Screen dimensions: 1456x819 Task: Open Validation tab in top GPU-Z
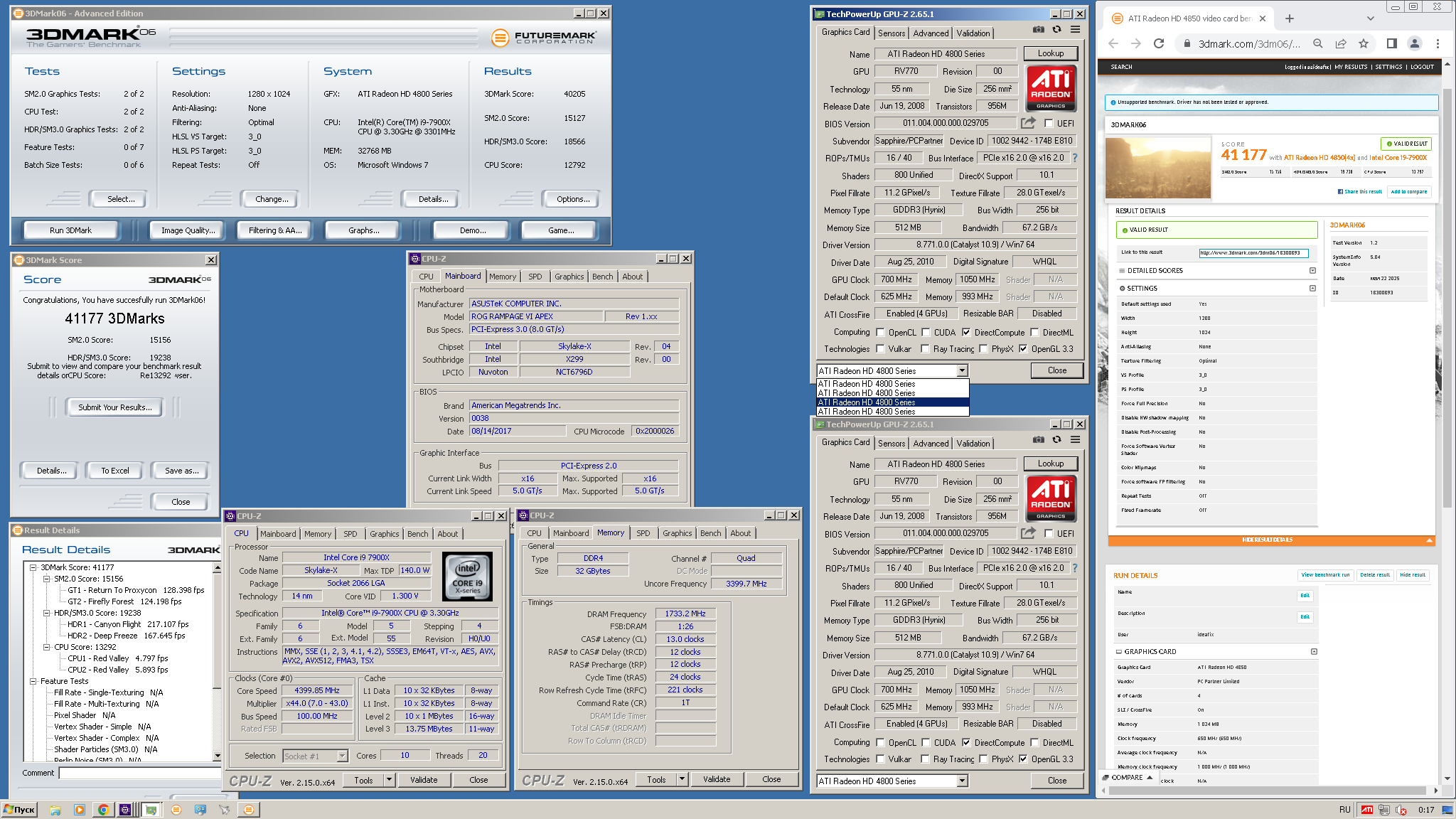pos(973,33)
